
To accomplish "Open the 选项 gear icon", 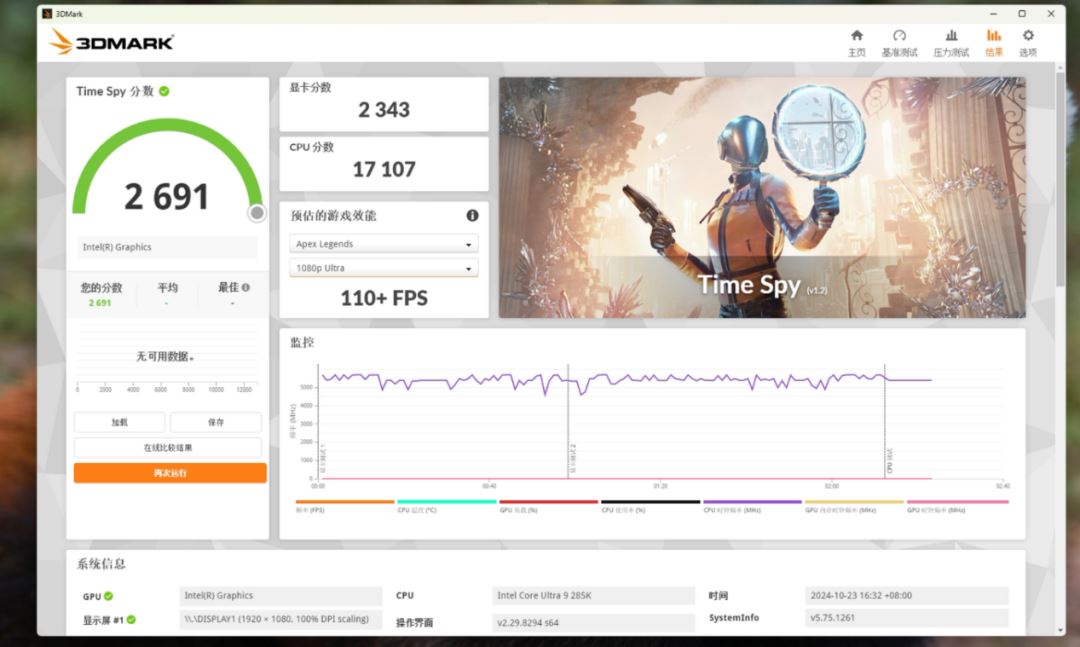I will (1027, 36).
